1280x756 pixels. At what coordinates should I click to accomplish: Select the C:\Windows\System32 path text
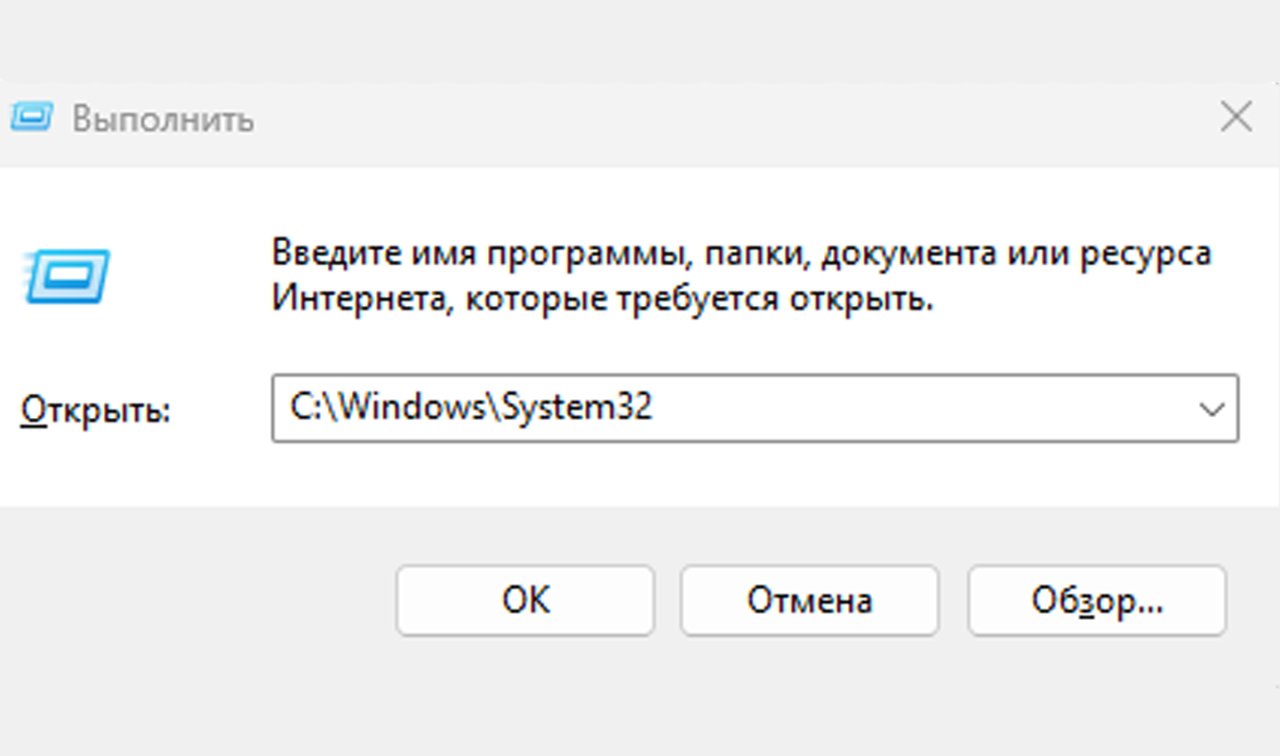coord(470,408)
